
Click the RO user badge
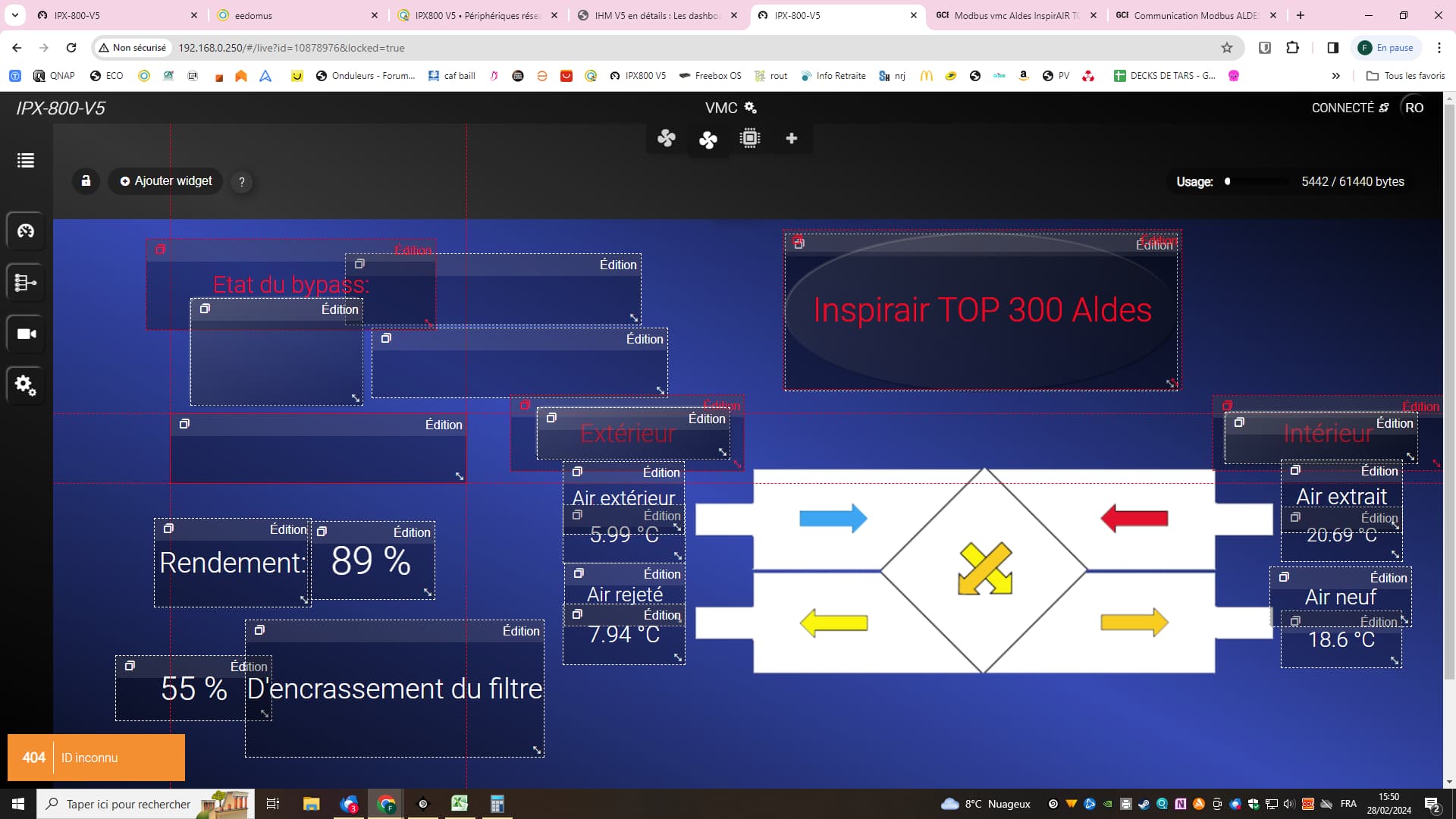click(1414, 108)
